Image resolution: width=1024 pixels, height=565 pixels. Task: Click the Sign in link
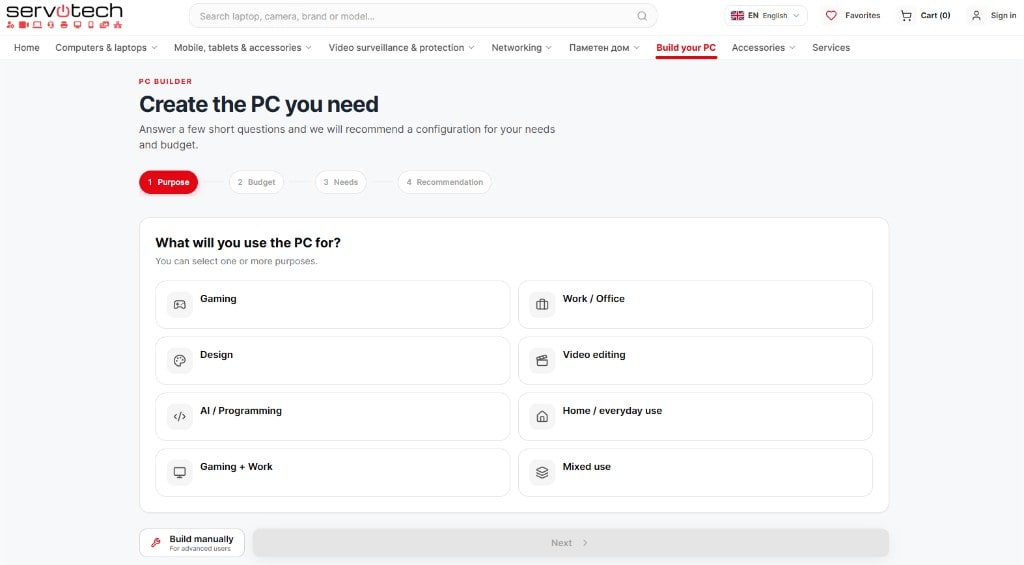pyautogui.click(x=993, y=16)
